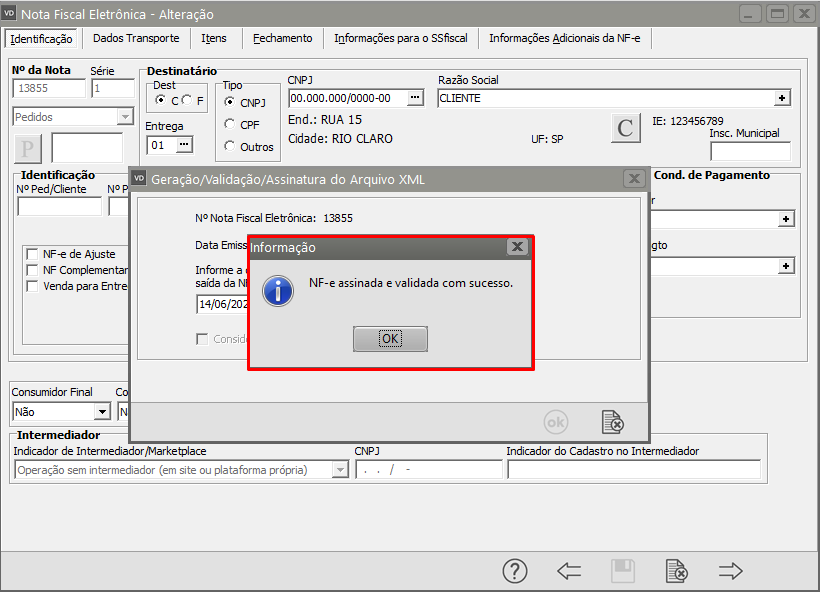Close the Geração/Validação/Assinatura XML dialog

pyautogui.click(x=633, y=178)
